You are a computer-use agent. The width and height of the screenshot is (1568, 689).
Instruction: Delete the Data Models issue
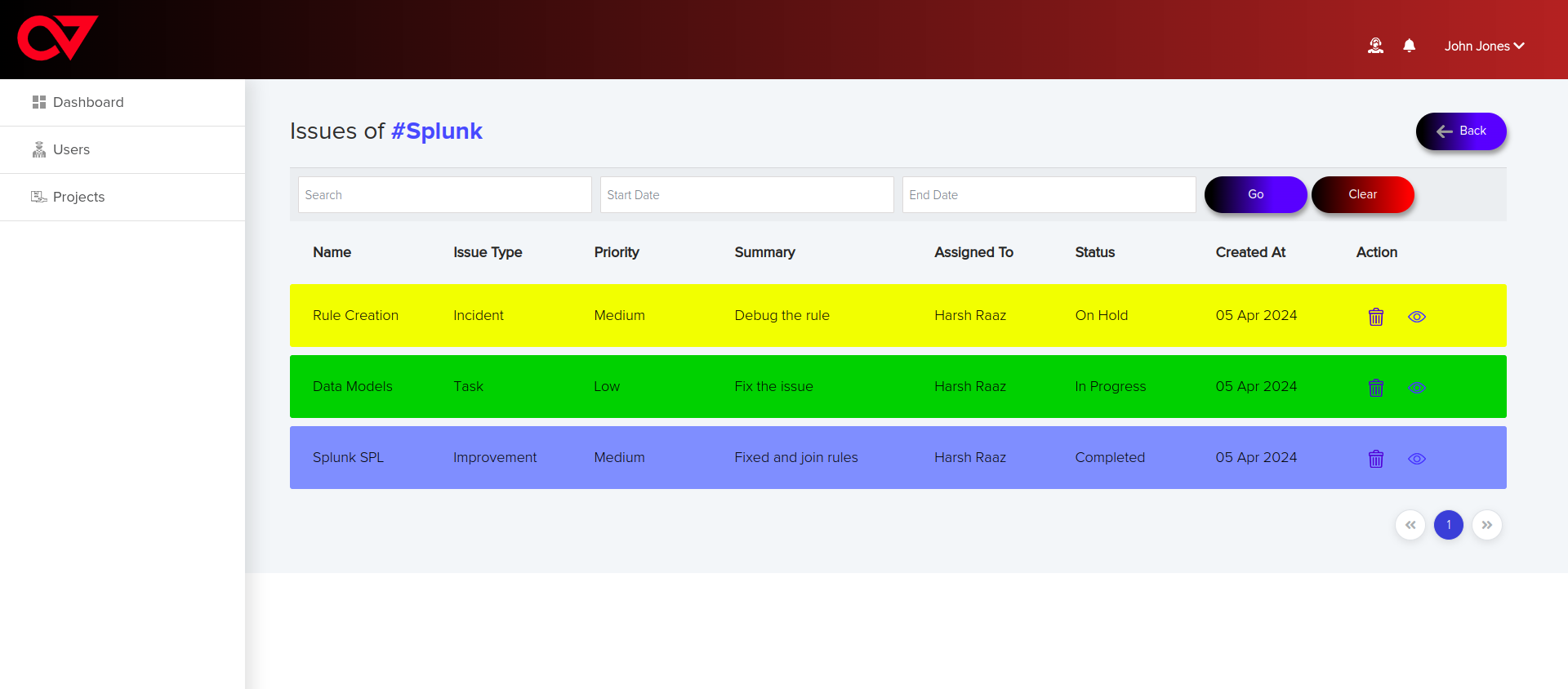(x=1376, y=388)
